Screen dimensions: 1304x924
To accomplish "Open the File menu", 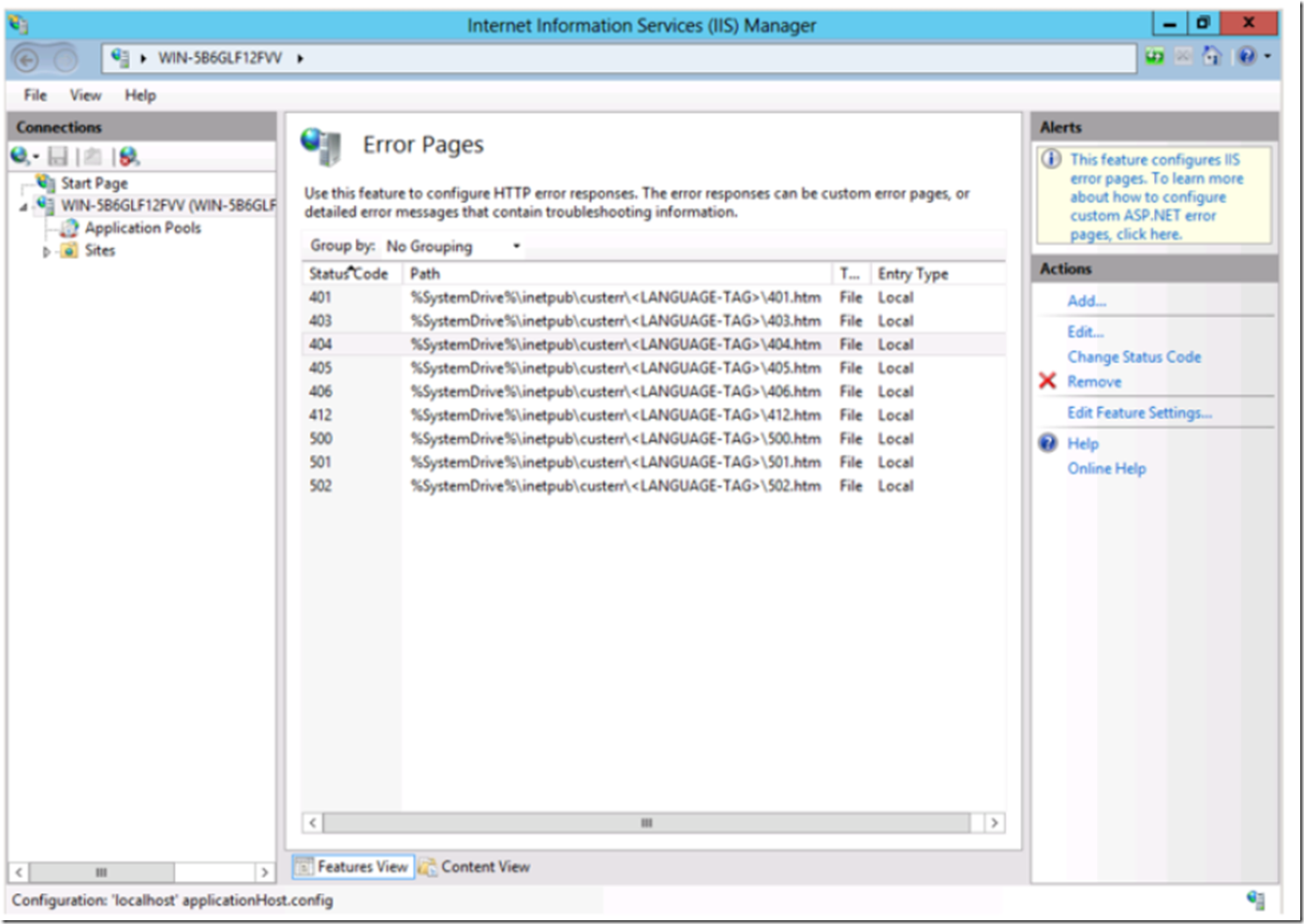I will click(x=36, y=96).
